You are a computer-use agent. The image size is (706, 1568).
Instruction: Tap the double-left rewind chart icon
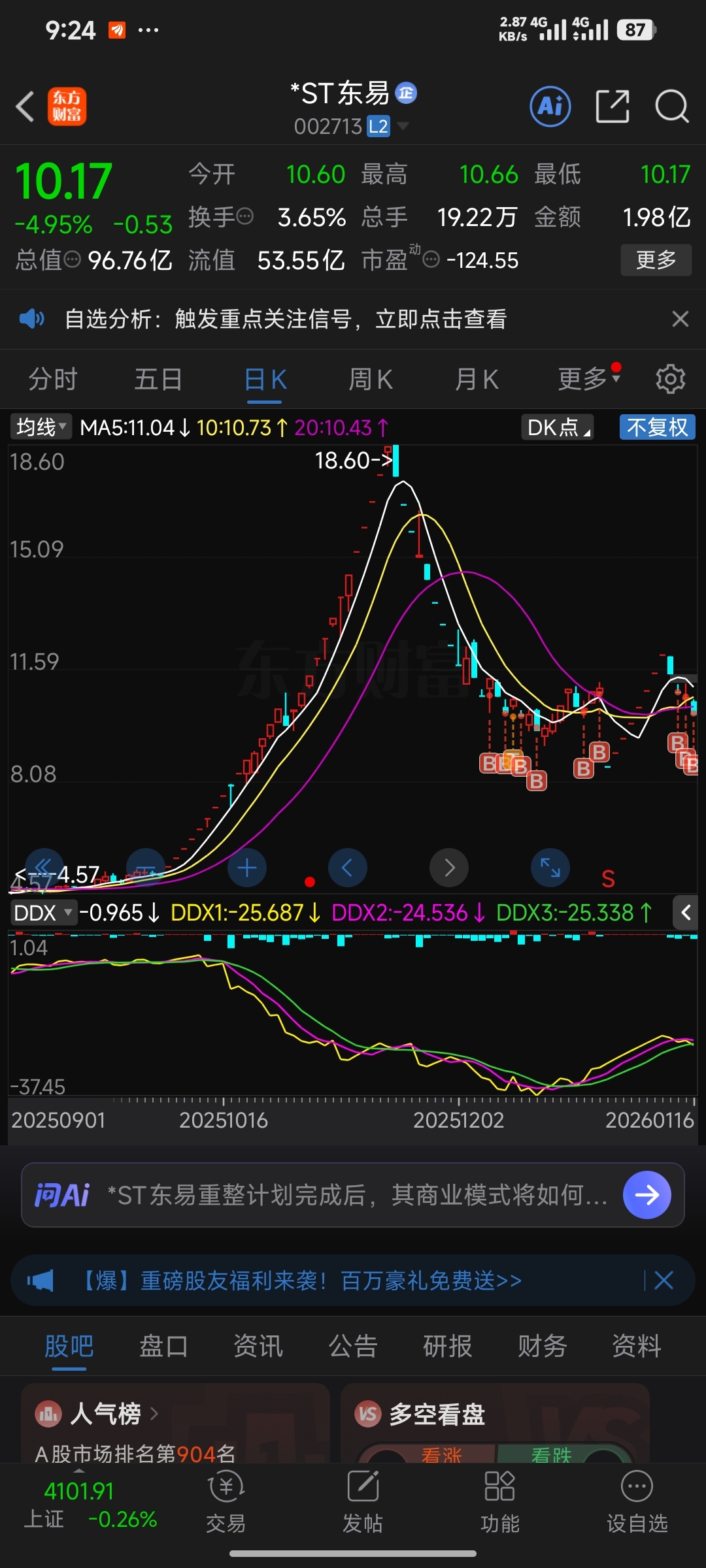click(x=44, y=868)
